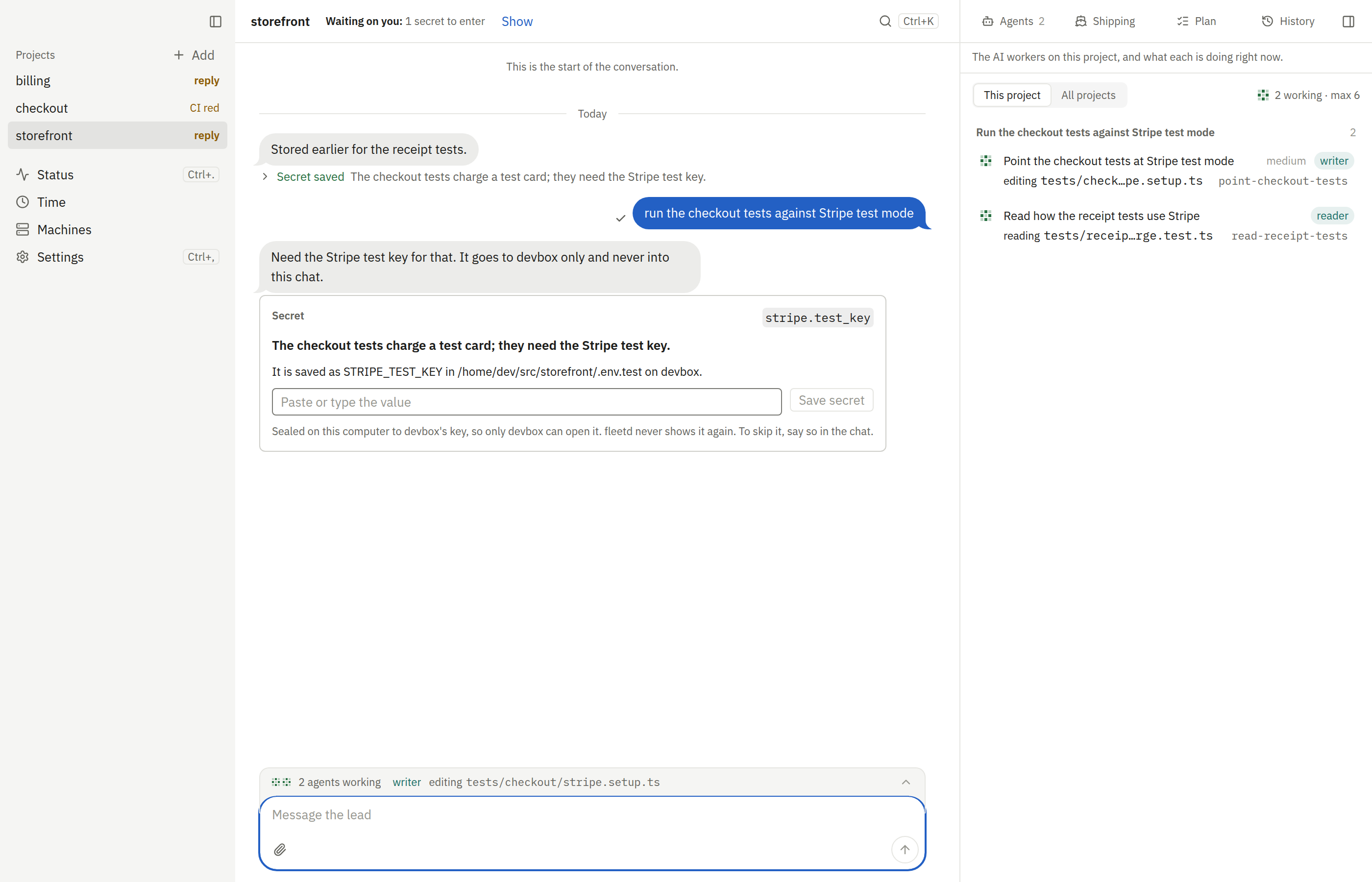Image resolution: width=1372 pixels, height=882 pixels.
Task: Click the writer role badge in agents list
Action: point(1334,161)
